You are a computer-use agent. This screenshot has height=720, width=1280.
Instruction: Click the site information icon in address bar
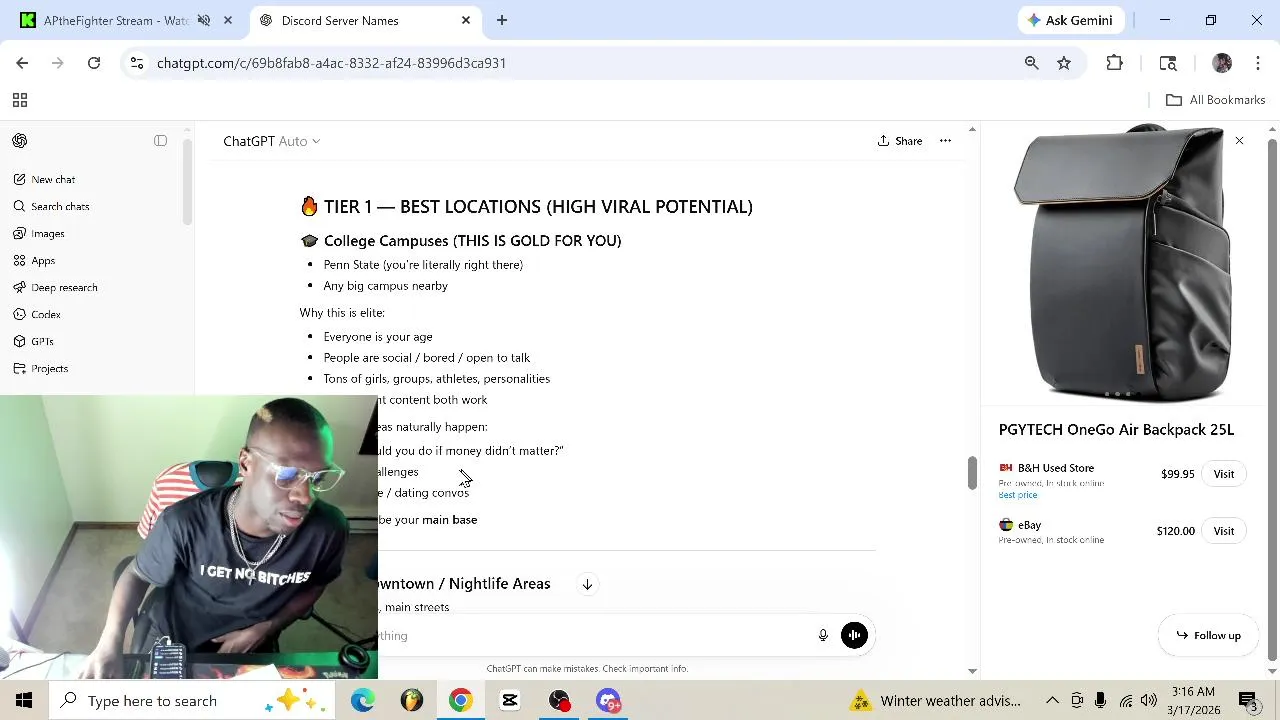(136, 63)
